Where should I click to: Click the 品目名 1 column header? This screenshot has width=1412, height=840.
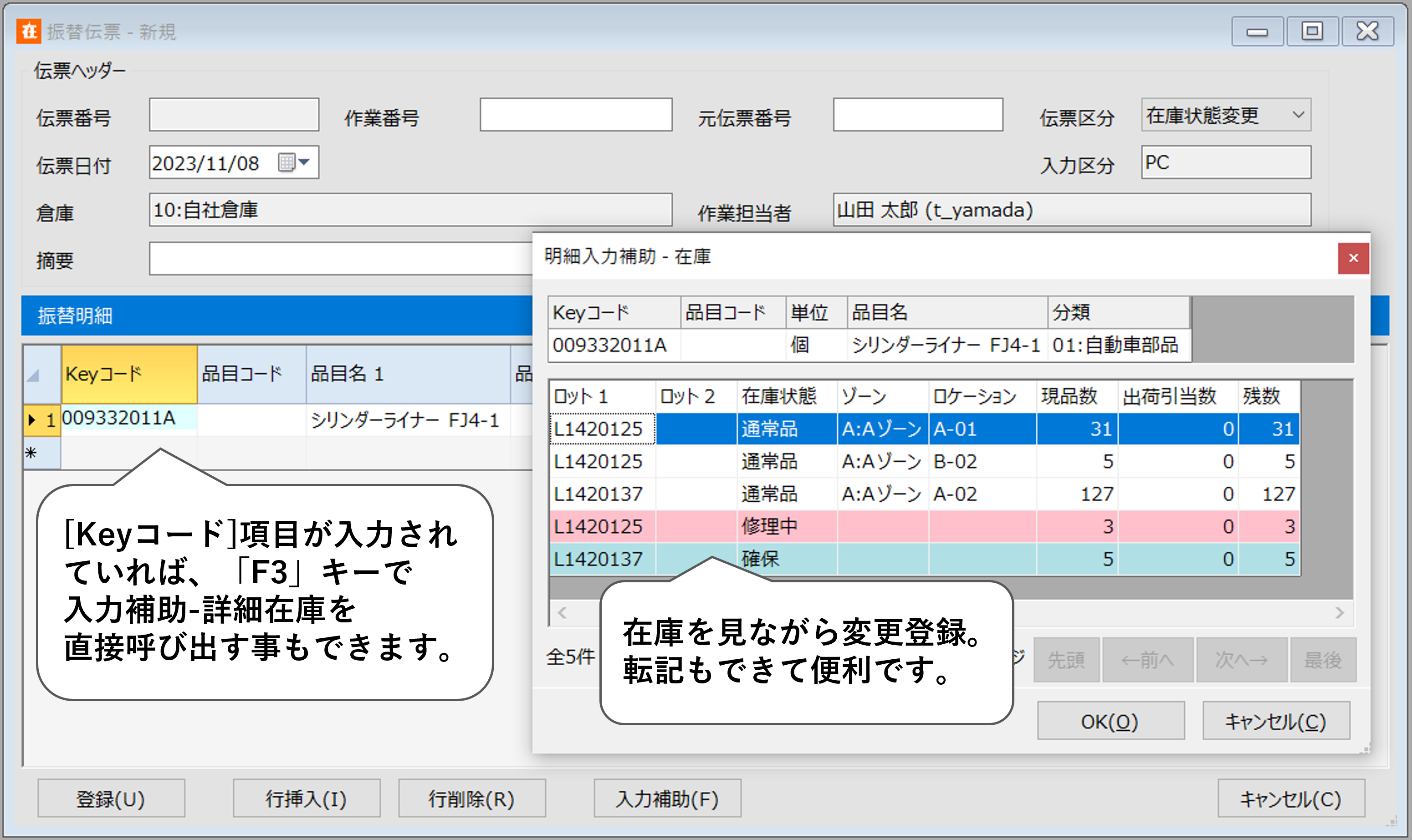coord(408,374)
